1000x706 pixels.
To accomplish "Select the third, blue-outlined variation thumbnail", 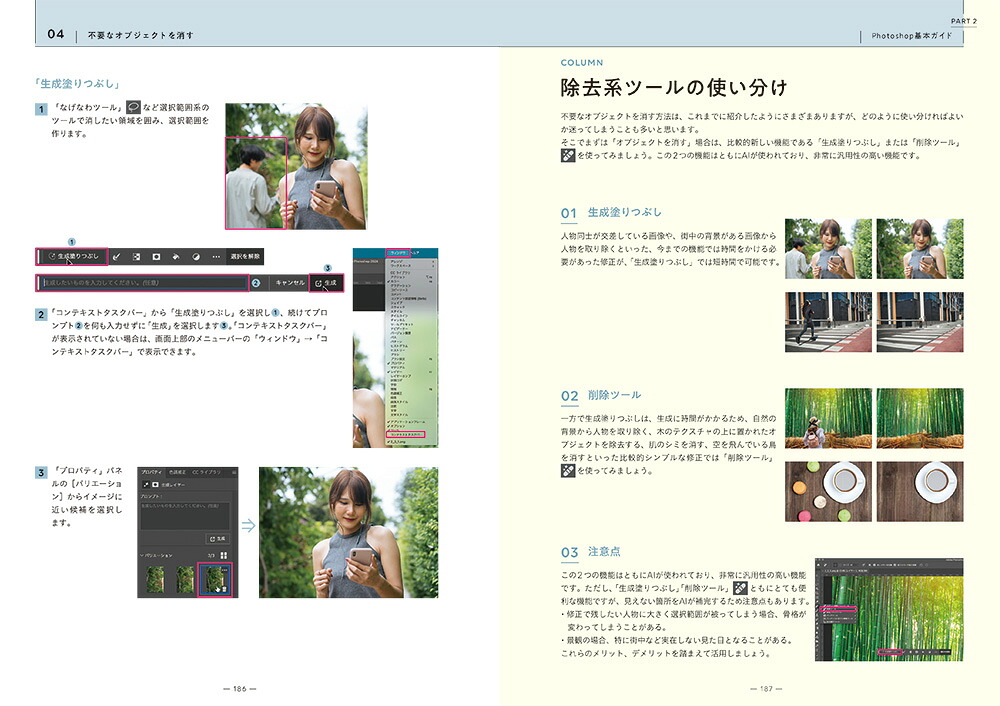I will pyautogui.click(x=215, y=580).
